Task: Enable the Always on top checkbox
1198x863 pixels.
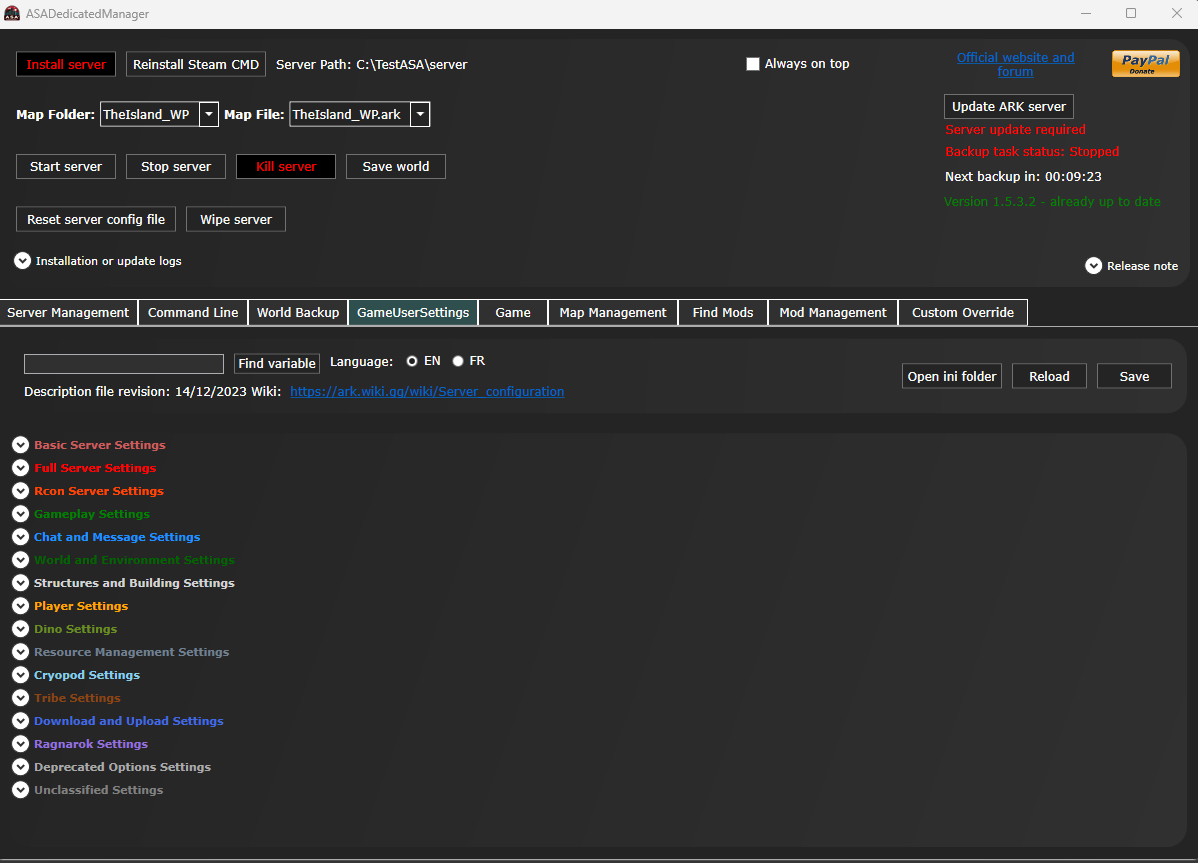Action: pyautogui.click(x=753, y=64)
